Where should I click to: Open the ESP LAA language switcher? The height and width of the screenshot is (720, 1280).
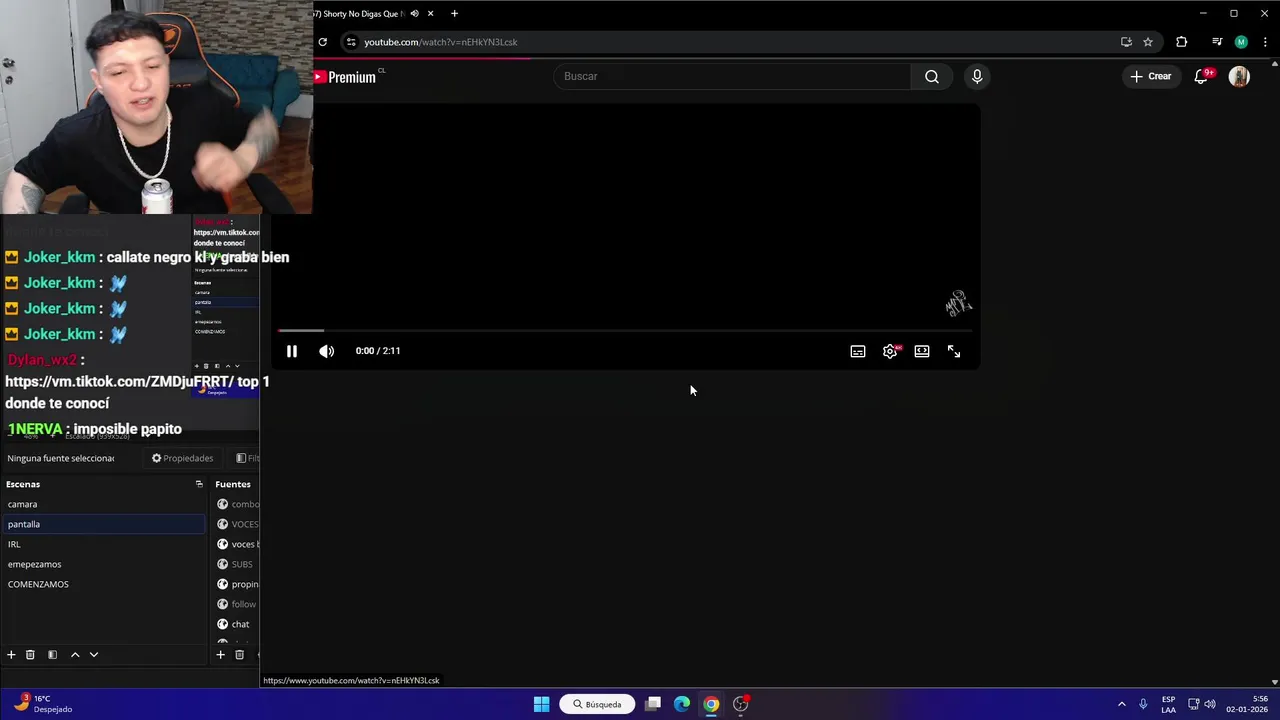[1168, 704]
